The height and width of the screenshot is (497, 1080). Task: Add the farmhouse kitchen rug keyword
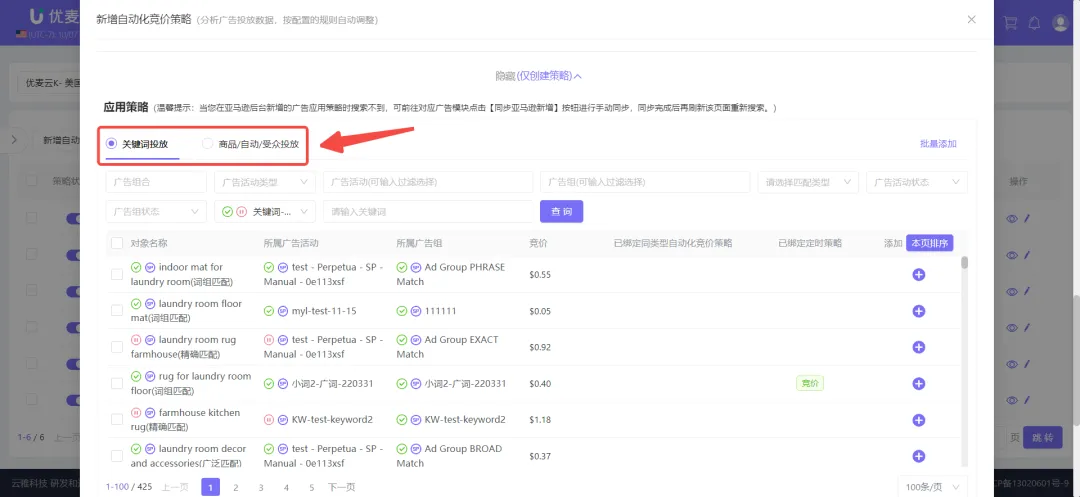coord(918,420)
